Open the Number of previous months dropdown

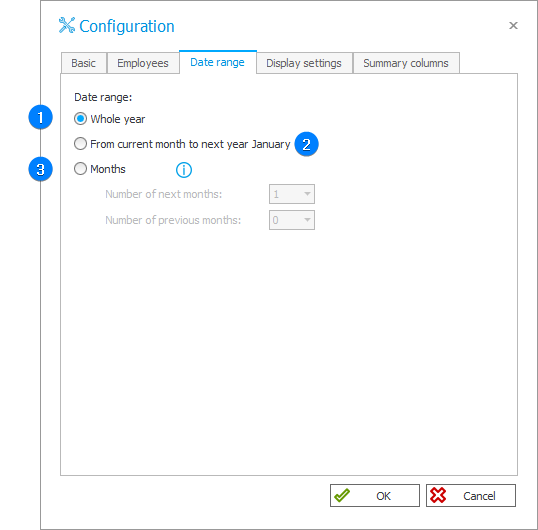pyautogui.click(x=292, y=220)
